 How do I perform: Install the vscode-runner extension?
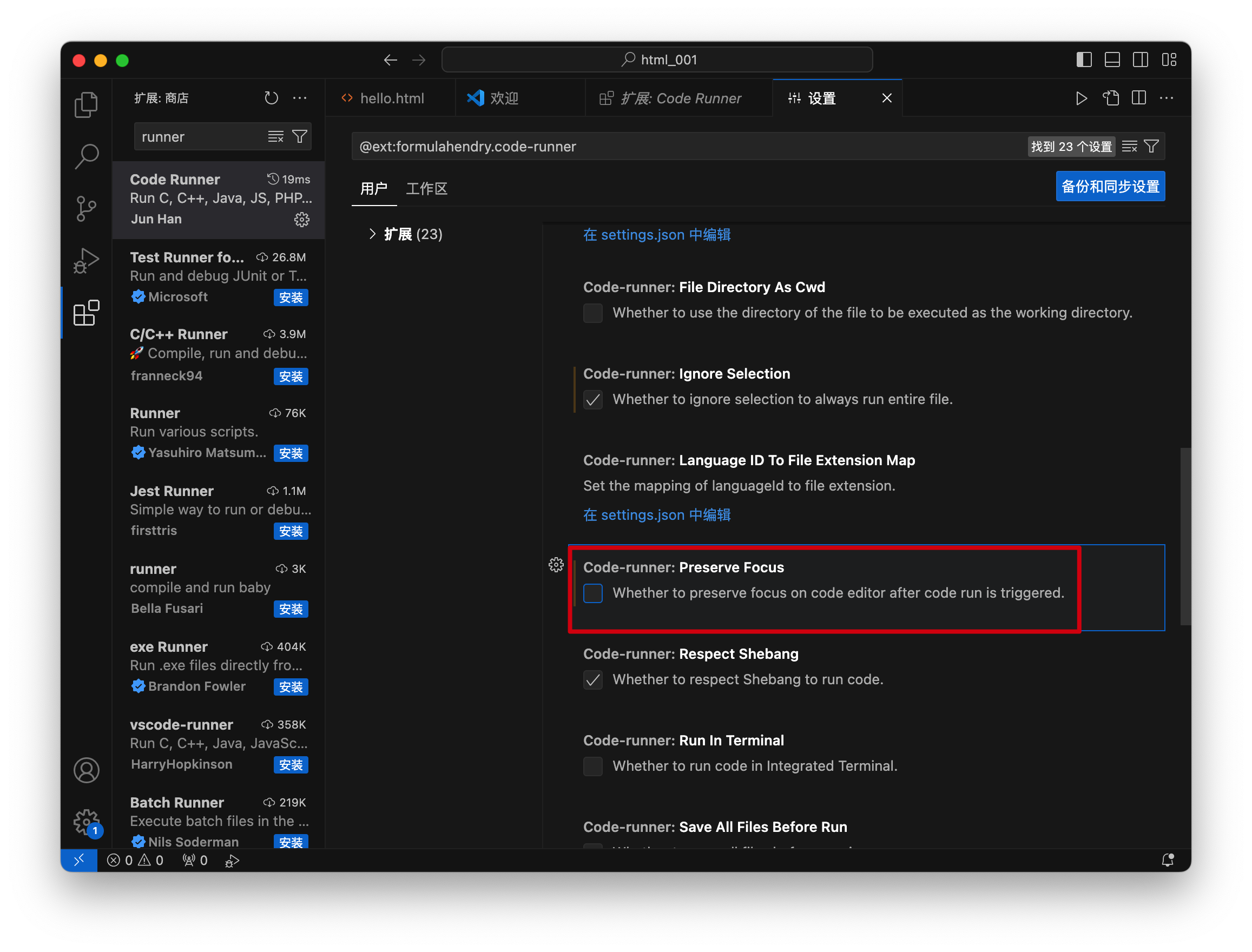coord(291,765)
